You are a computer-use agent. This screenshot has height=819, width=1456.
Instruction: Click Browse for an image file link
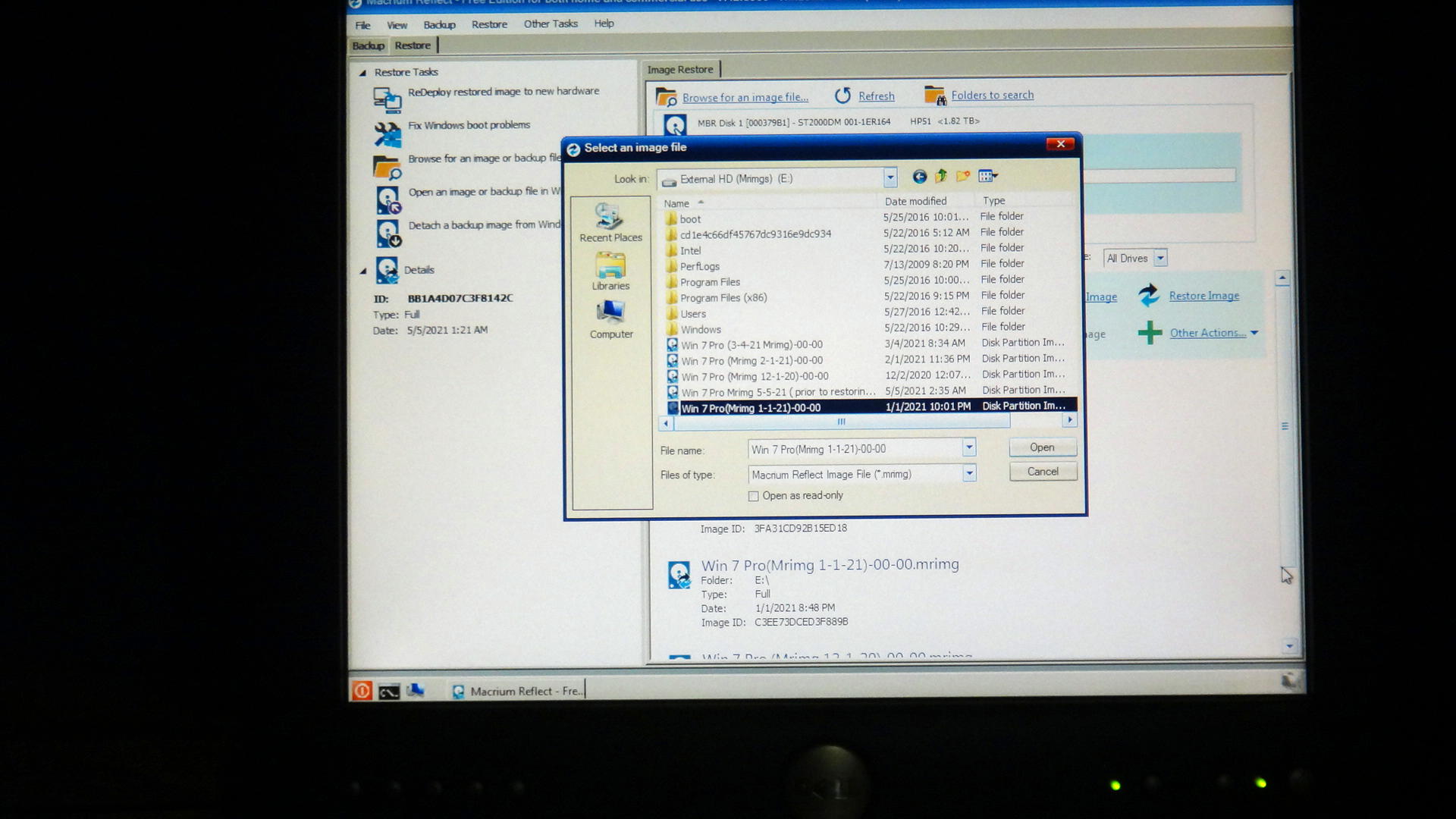(x=745, y=97)
